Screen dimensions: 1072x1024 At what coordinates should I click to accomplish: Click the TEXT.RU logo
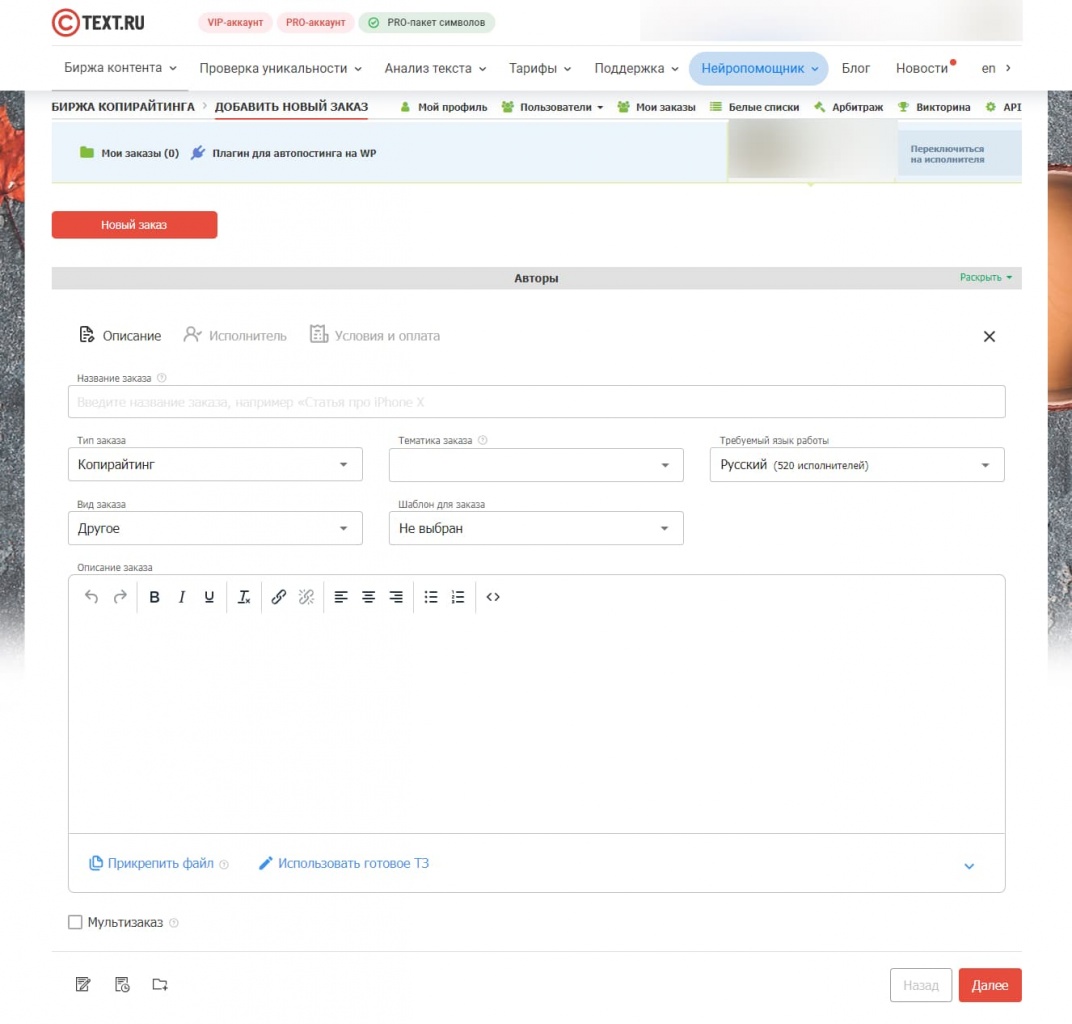click(98, 23)
